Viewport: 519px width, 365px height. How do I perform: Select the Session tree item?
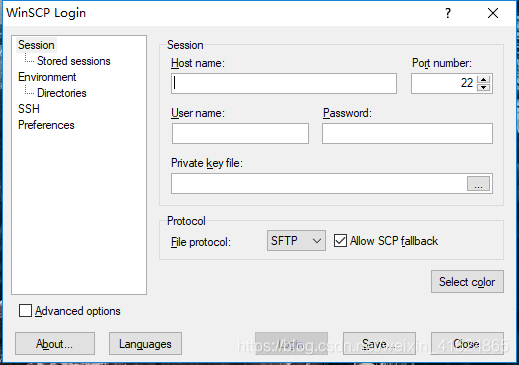coord(36,45)
